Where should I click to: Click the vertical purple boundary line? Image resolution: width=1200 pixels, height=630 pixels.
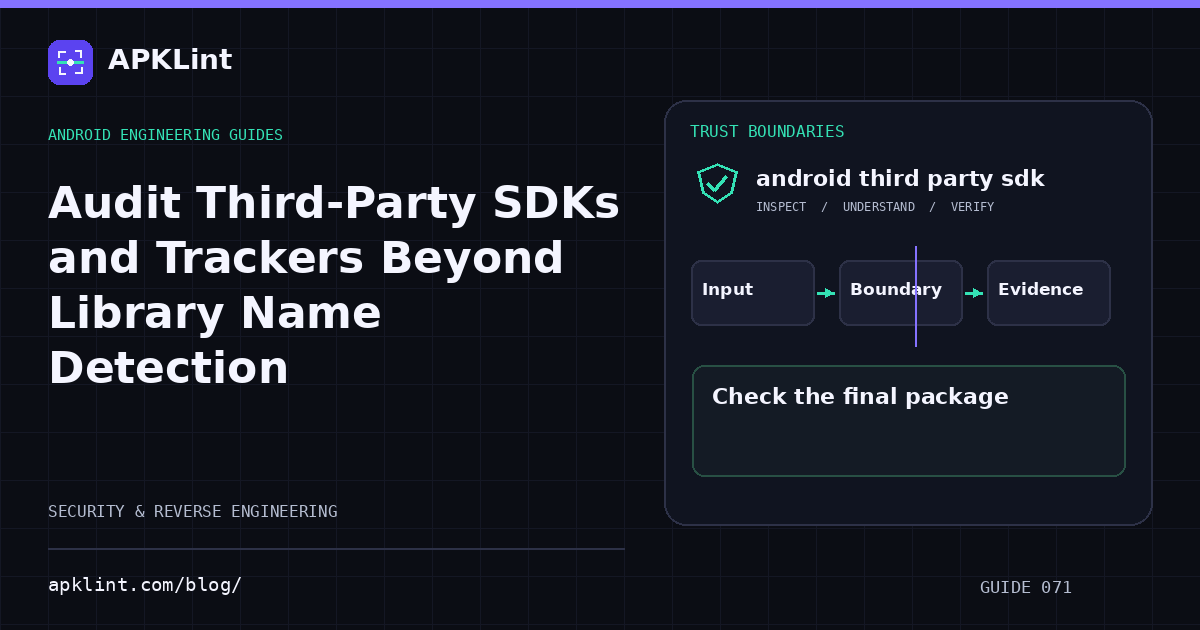point(916,296)
